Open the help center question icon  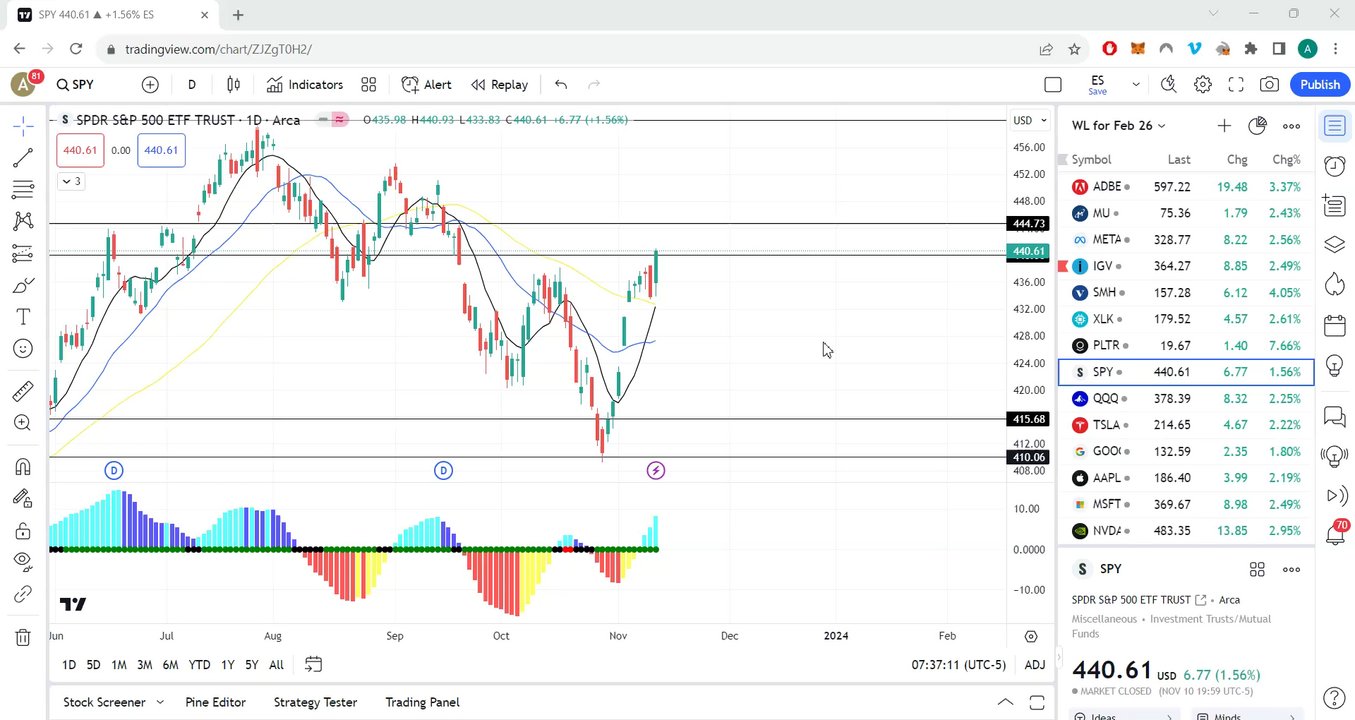[1334, 697]
